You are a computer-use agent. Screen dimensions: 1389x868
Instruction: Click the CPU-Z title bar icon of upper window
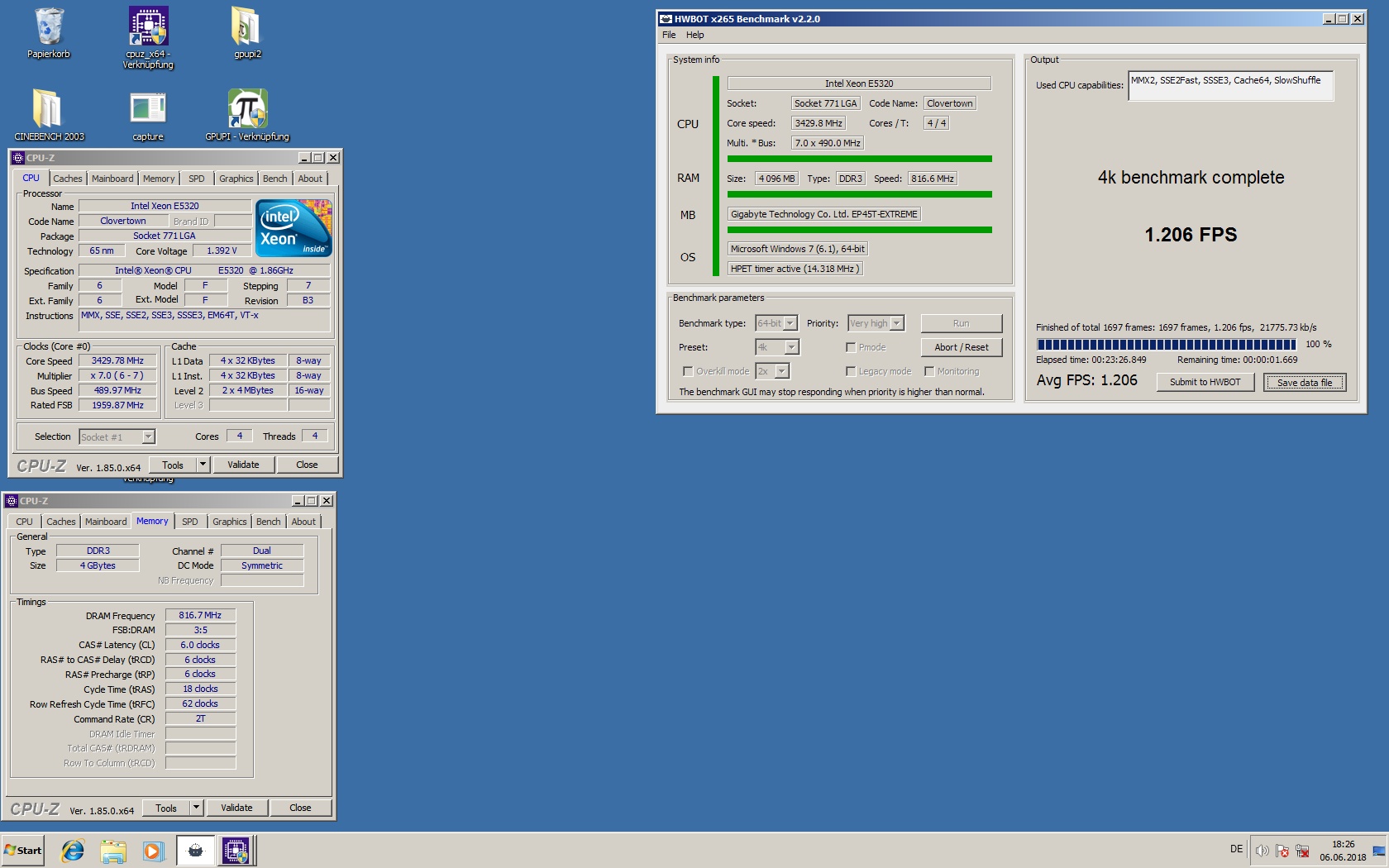coord(18,158)
